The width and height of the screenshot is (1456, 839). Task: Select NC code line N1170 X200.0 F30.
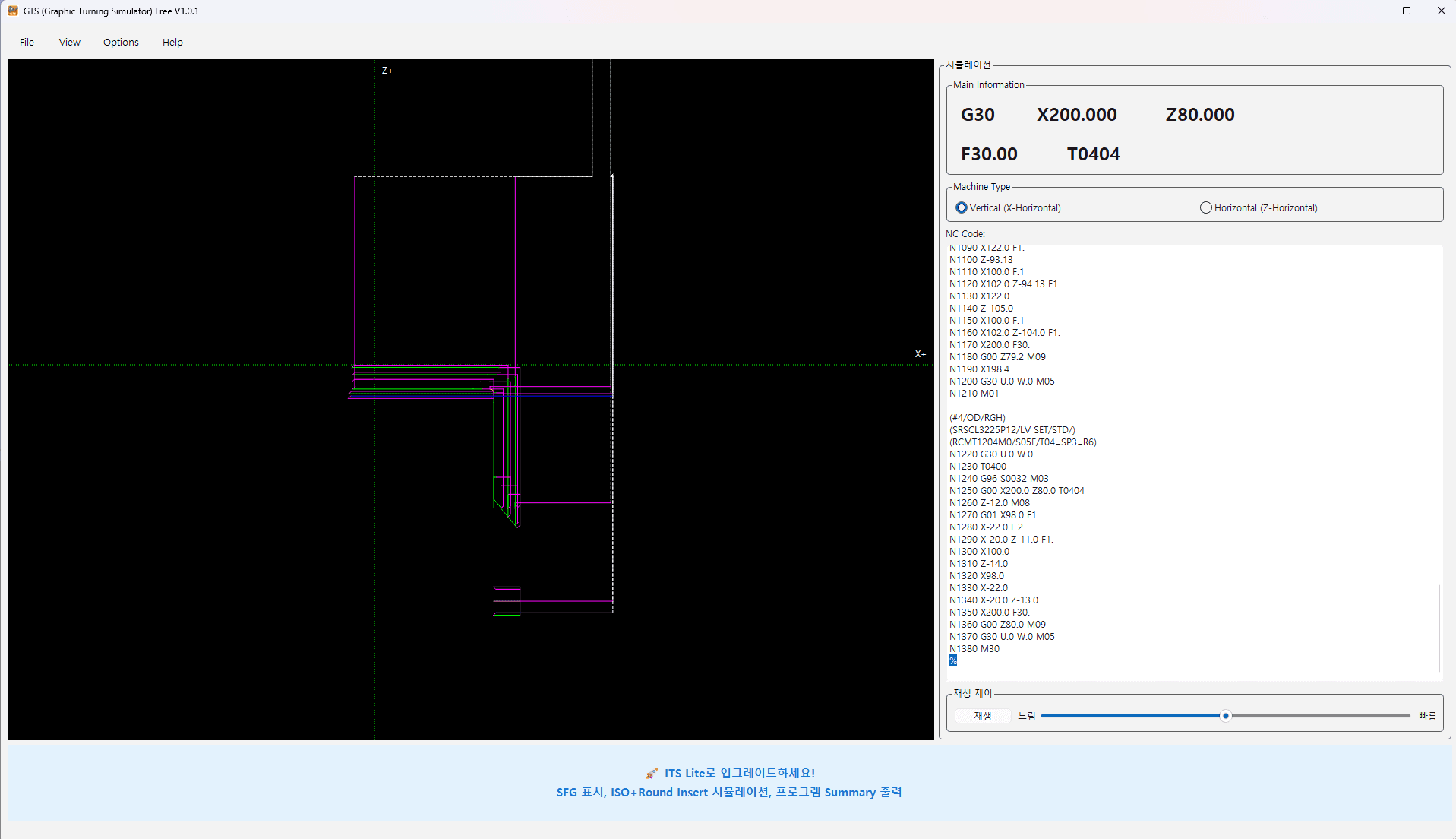point(989,344)
